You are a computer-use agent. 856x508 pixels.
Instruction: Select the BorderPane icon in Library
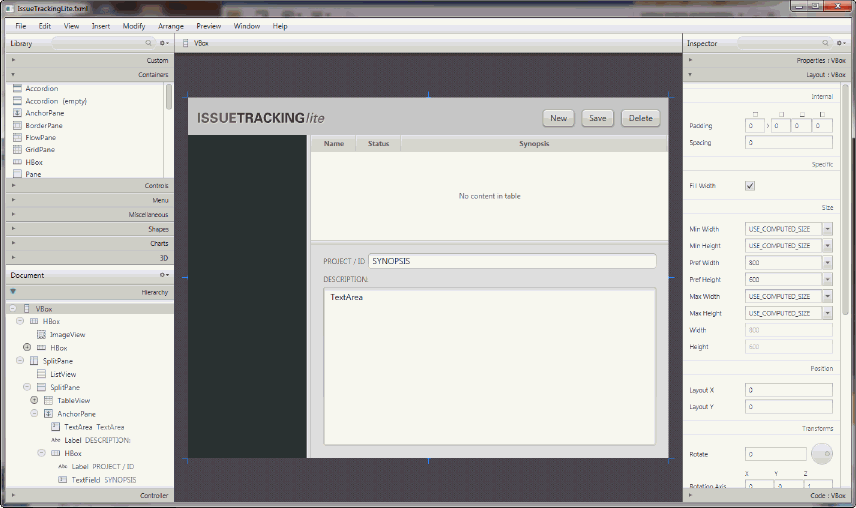tap(17, 125)
